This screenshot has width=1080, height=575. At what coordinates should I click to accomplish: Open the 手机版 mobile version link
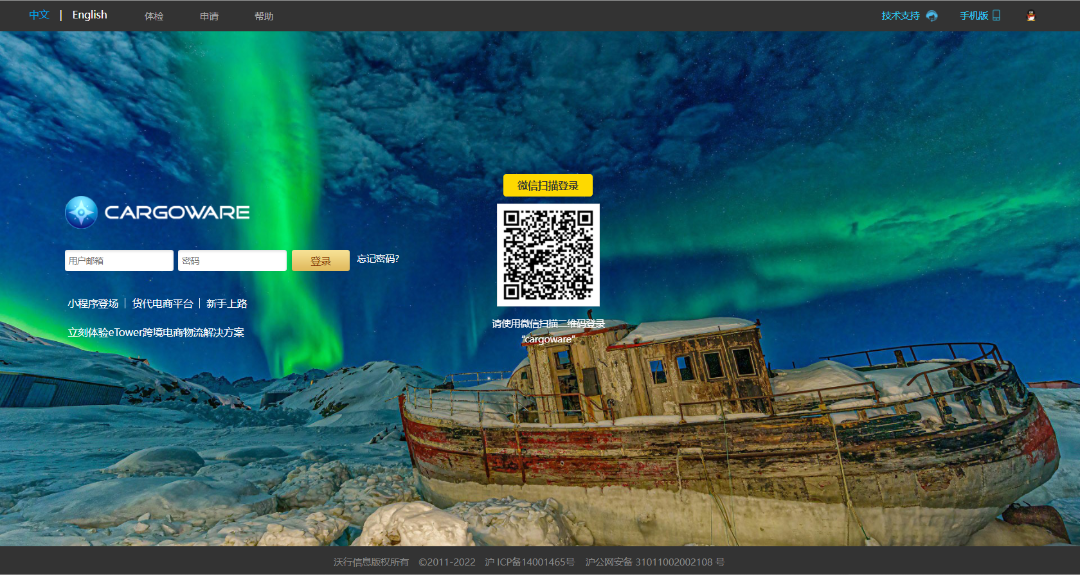pyautogui.click(x=973, y=16)
